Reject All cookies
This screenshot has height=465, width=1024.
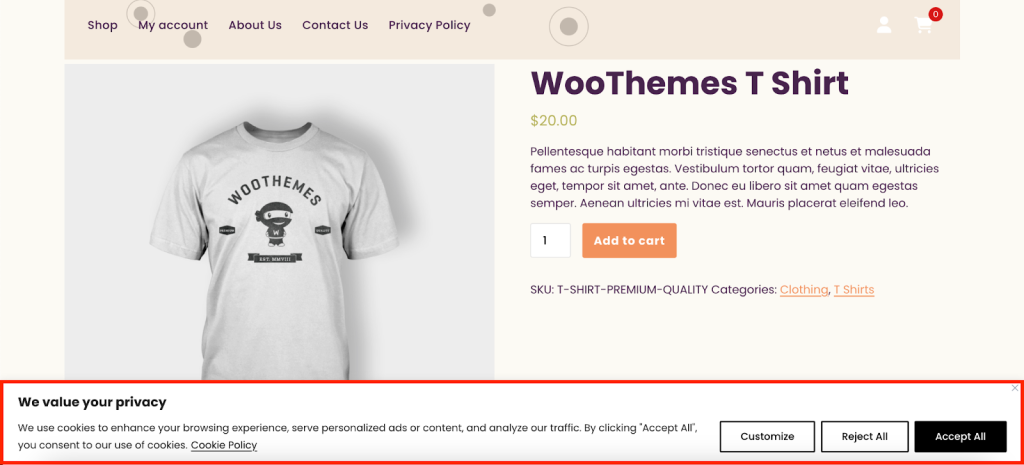[x=864, y=436]
